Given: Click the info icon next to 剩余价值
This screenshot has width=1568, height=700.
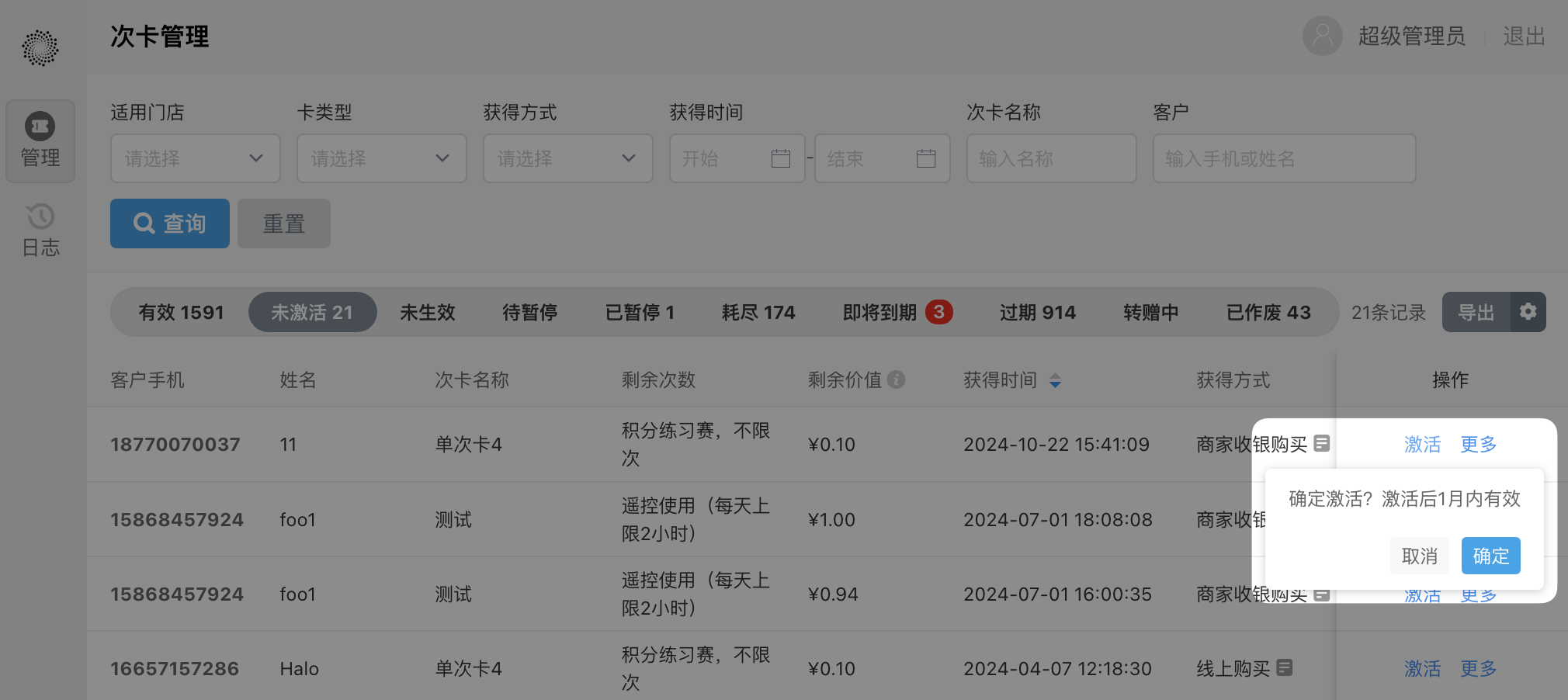Looking at the screenshot, I should 897,379.
